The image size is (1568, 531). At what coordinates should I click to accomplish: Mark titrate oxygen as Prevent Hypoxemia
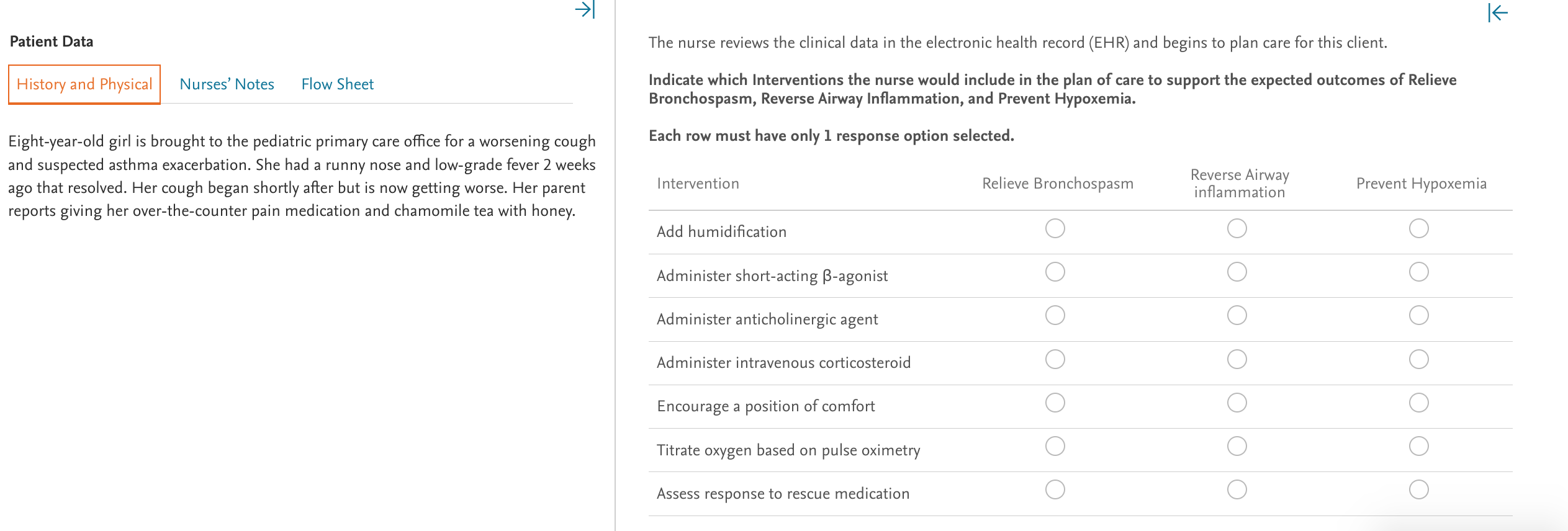tap(1418, 445)
